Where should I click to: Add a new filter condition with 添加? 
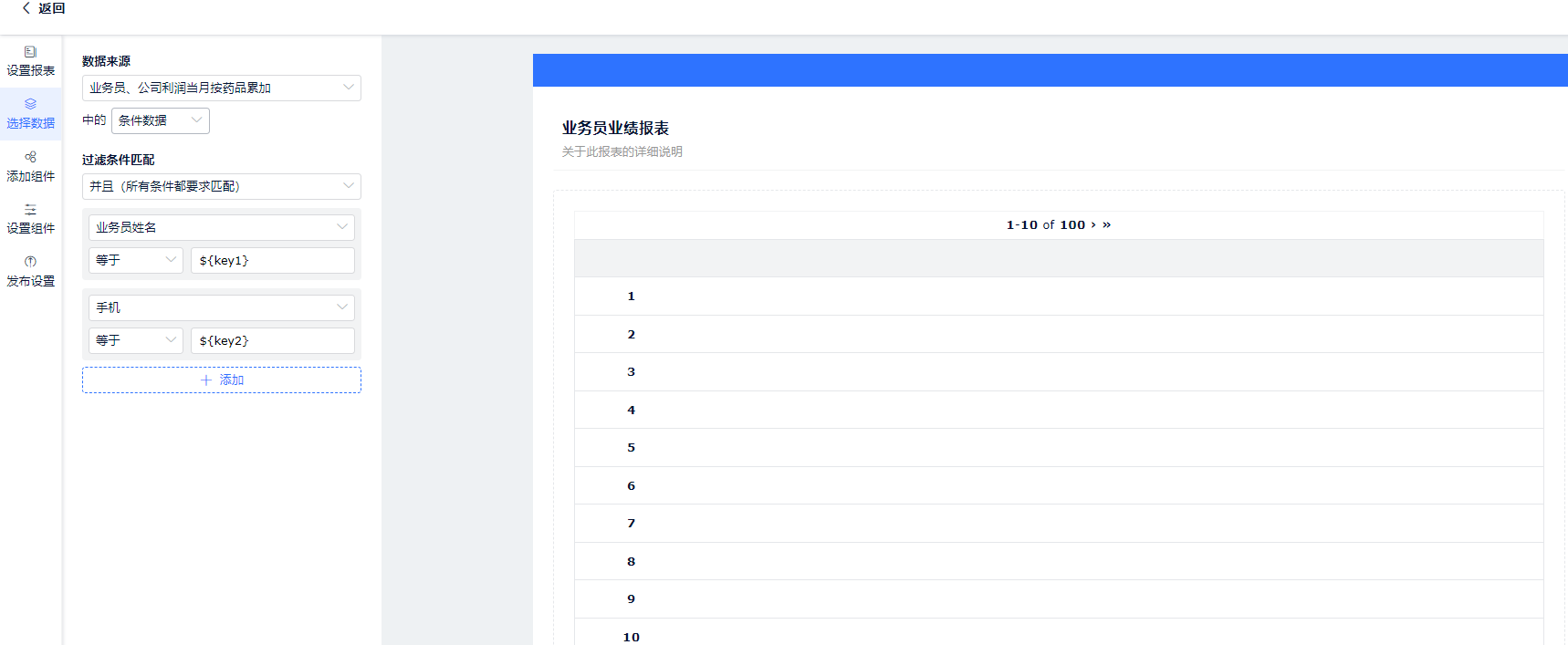coord(221,380)
